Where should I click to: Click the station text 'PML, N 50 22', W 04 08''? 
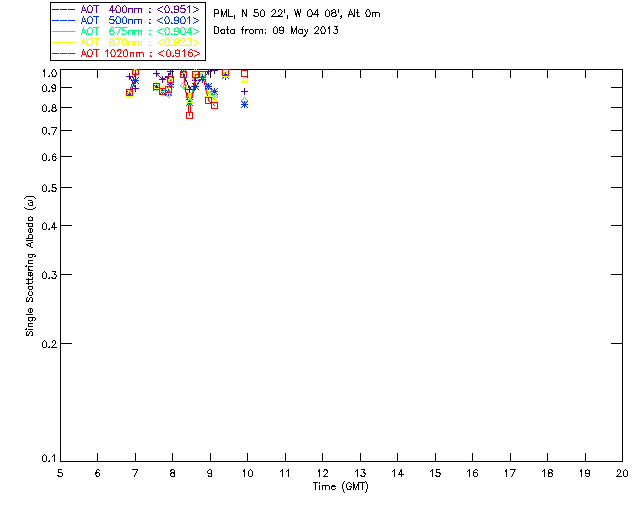279,14
